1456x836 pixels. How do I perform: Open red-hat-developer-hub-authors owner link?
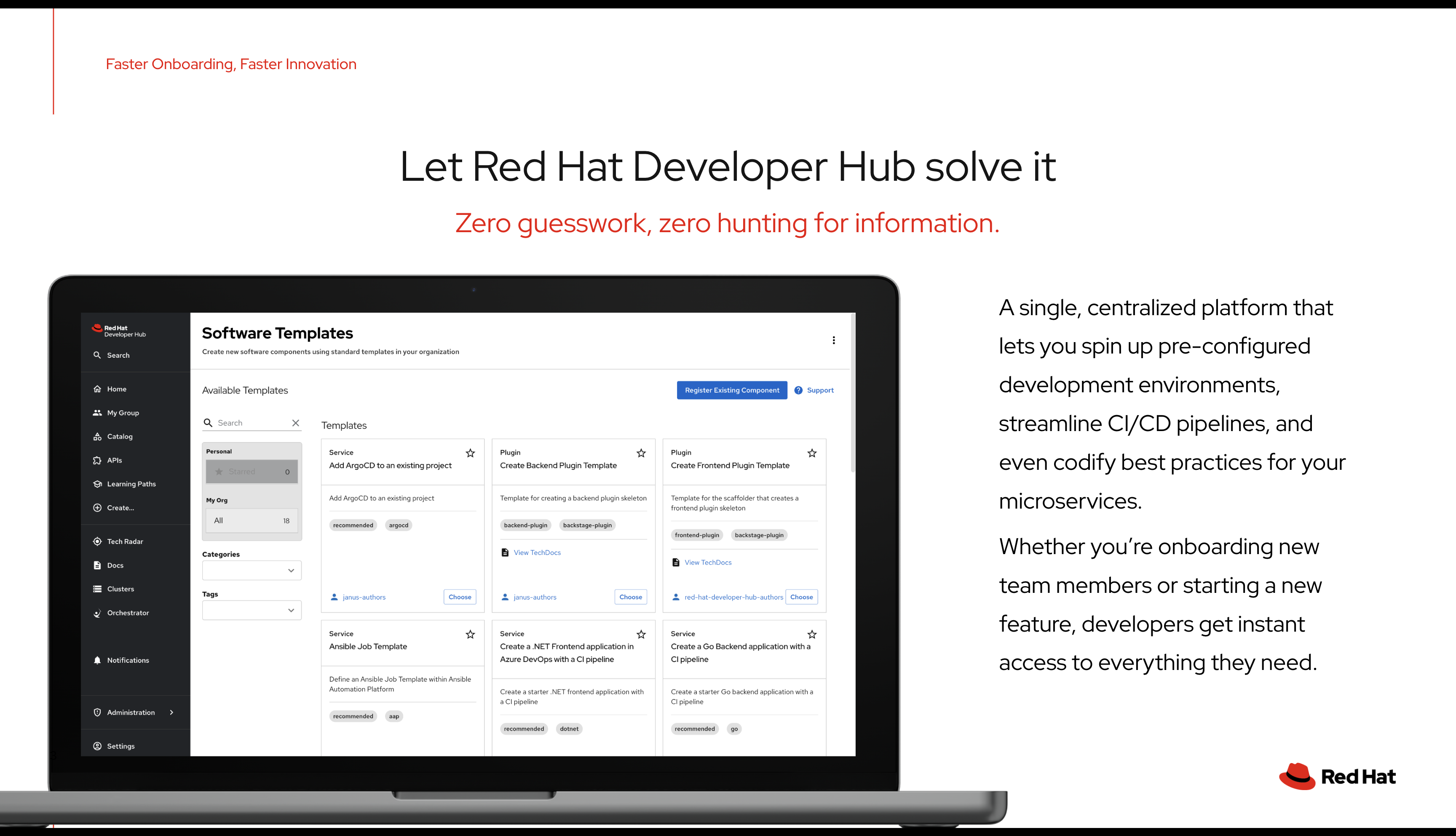[x=733, y=598]
